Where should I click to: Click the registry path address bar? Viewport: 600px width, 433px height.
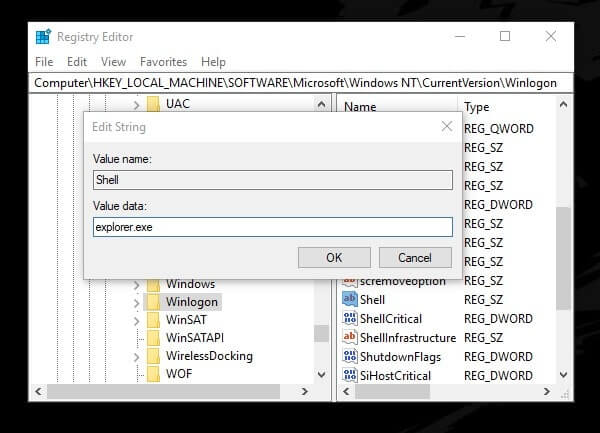tap(301, 83)
